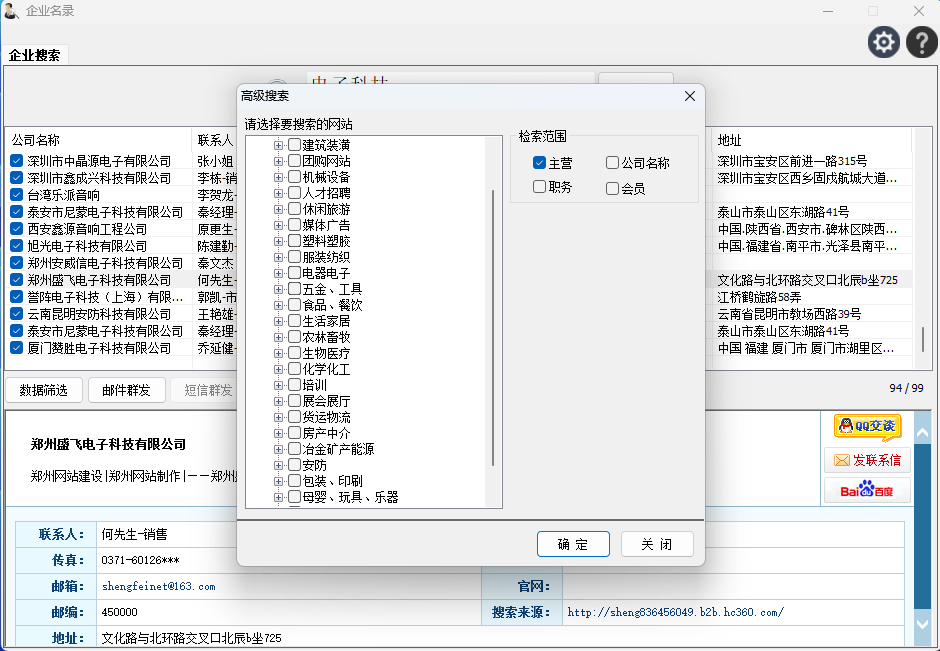Click the QQ交谈 chat icon
940x651 pixels.
pyautogui.click(x=867, y=426)
